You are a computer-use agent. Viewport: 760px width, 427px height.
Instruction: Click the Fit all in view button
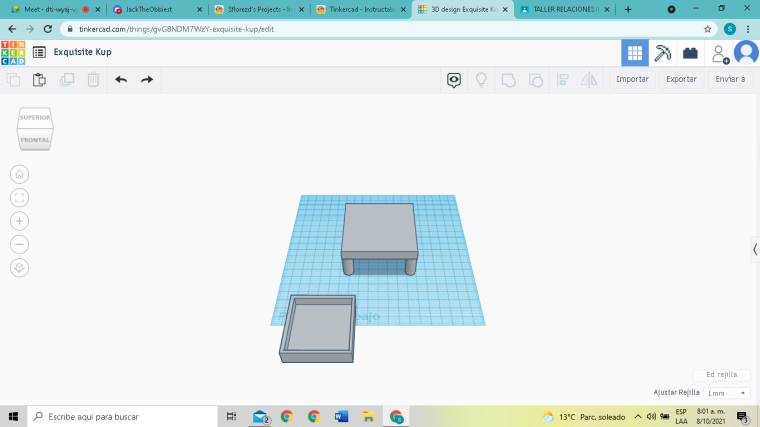tap(19, 198)
